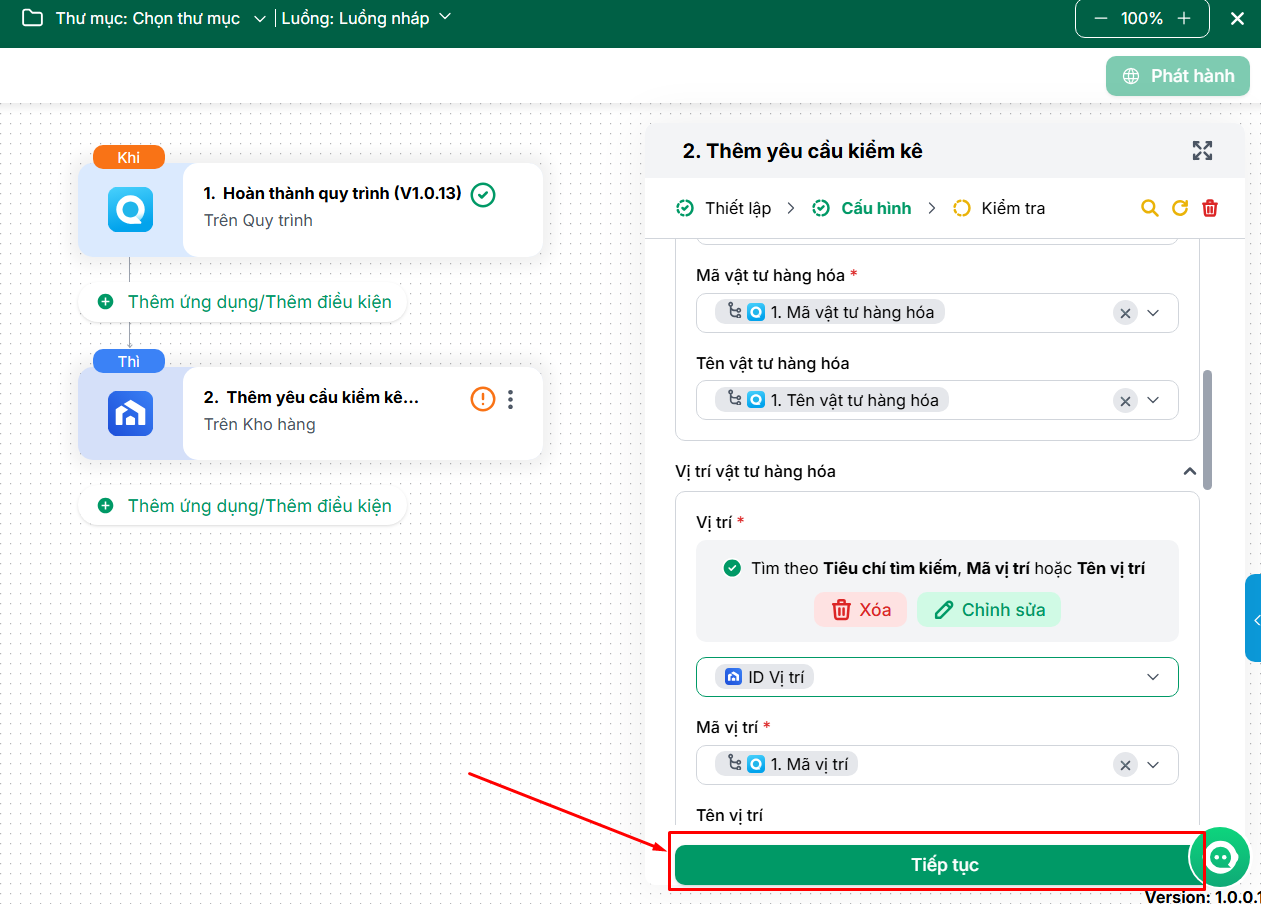Switch to the Cấu hình step tab
Viewport: 1261px width, 904px height.
[861, 208]
